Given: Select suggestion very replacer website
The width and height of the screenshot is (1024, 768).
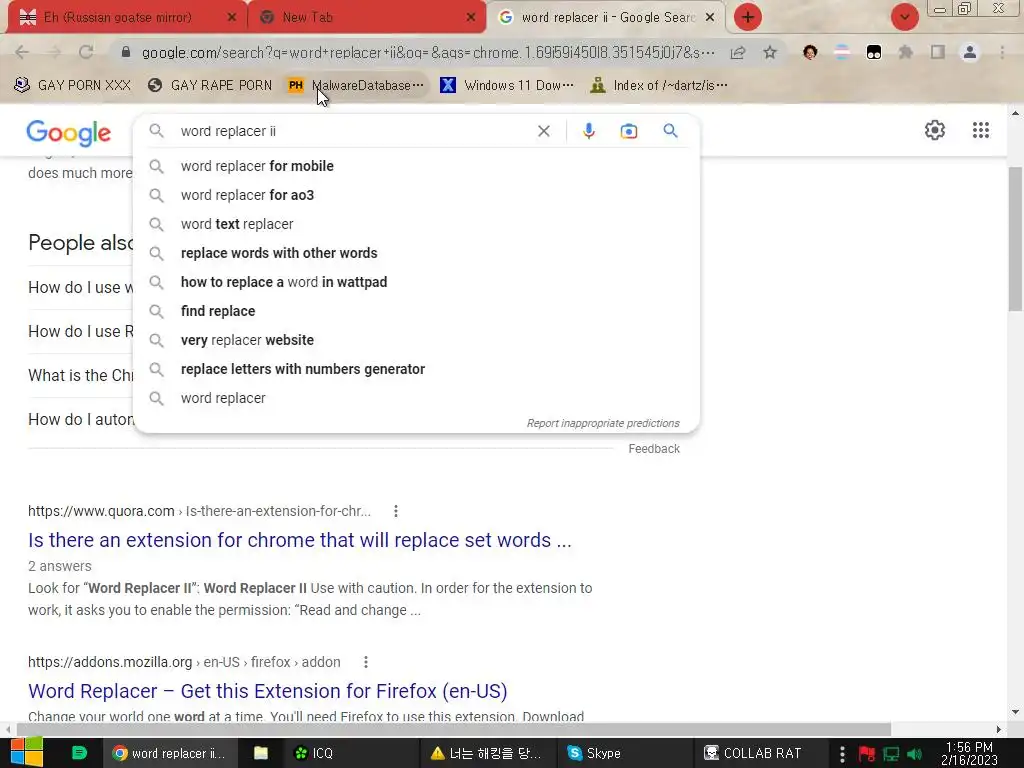Looking at the screenshot, I should click(x=416, y=340).
